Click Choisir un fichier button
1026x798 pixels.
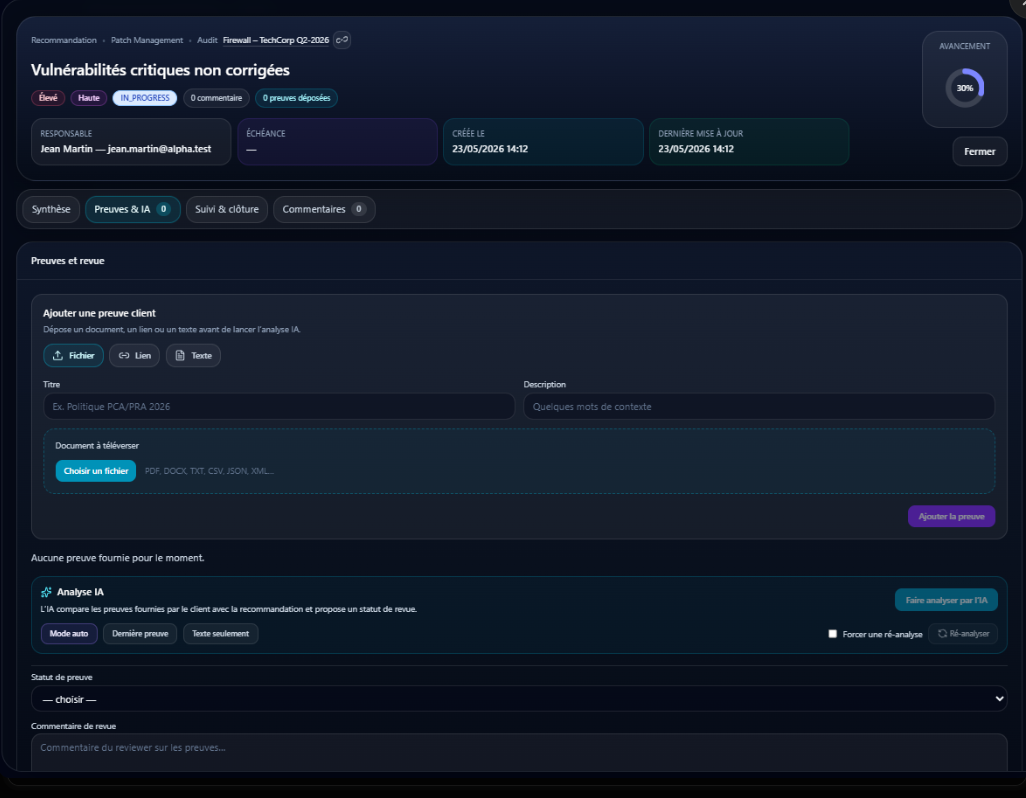click(x=96, y=471)
